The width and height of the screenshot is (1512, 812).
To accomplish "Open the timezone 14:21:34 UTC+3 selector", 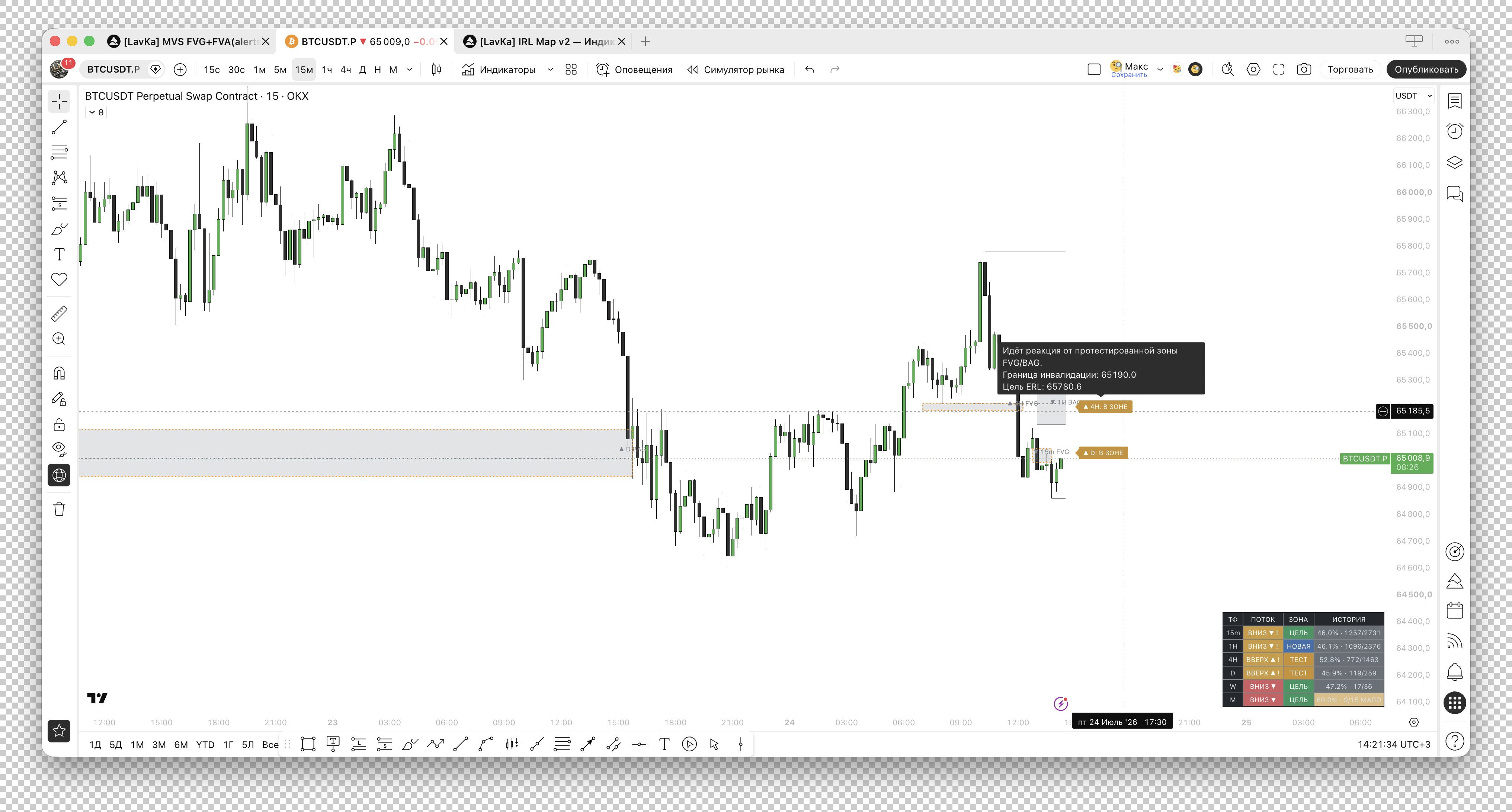I will tap(1393, 745).
